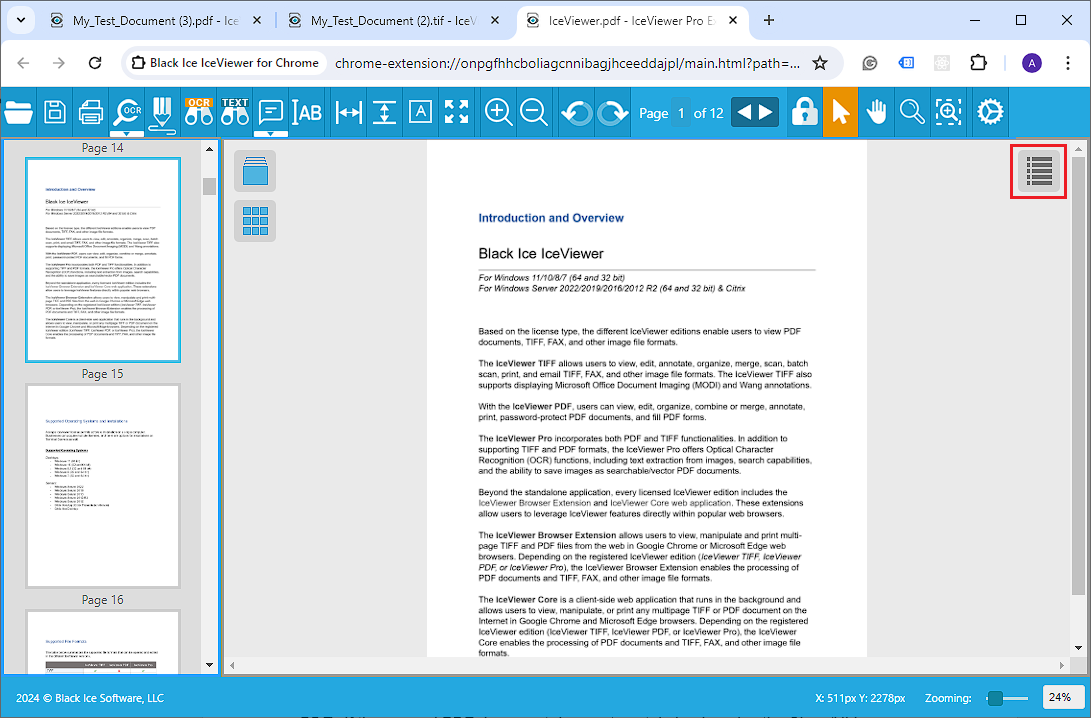Viewport: 1091px width, 718px height.
Task: Select the zoom-to-area marquee tool
Action: [x=948, y=112]
